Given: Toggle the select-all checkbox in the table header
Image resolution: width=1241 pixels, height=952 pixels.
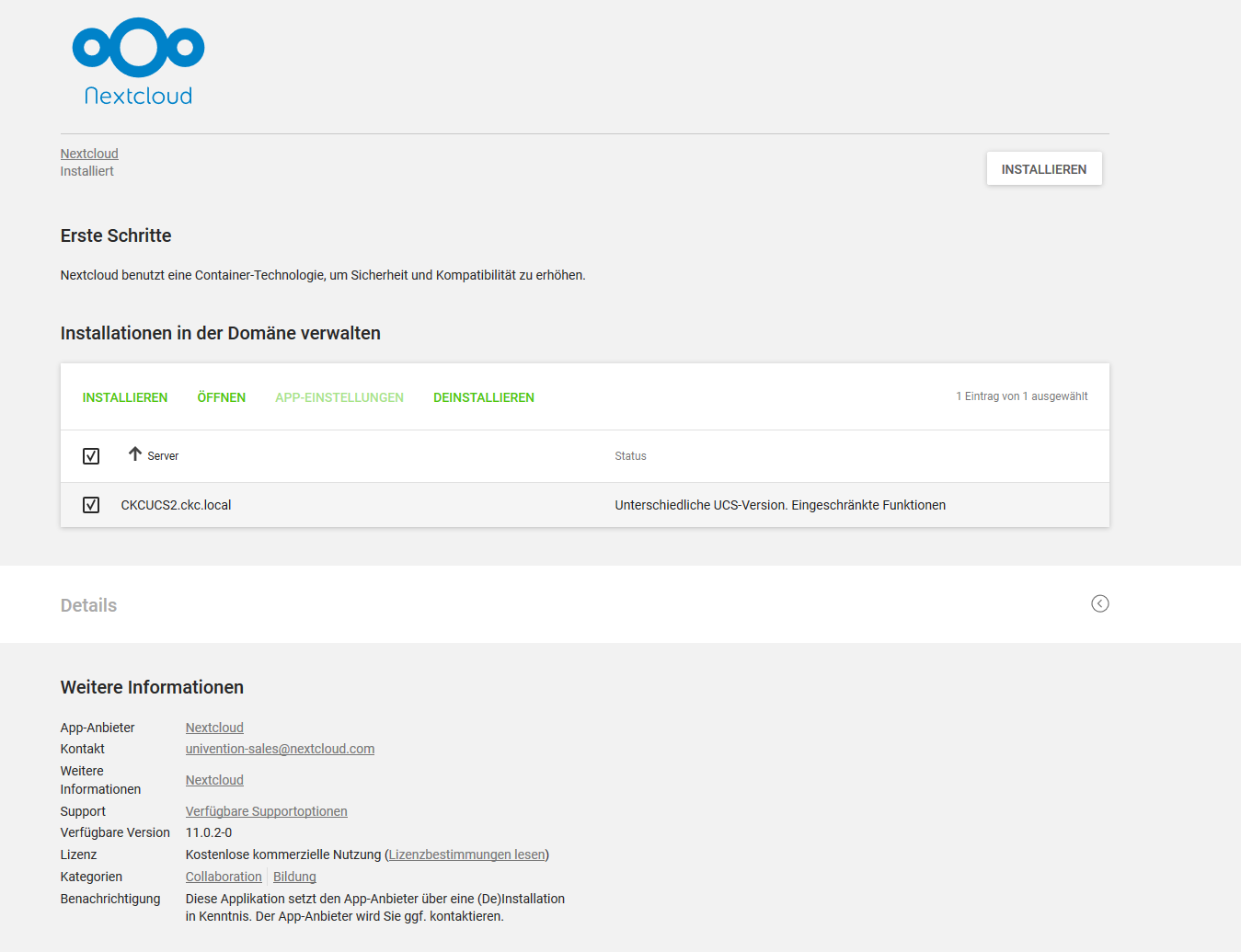Looking at the screenshot, I should (x=91, y=456).
